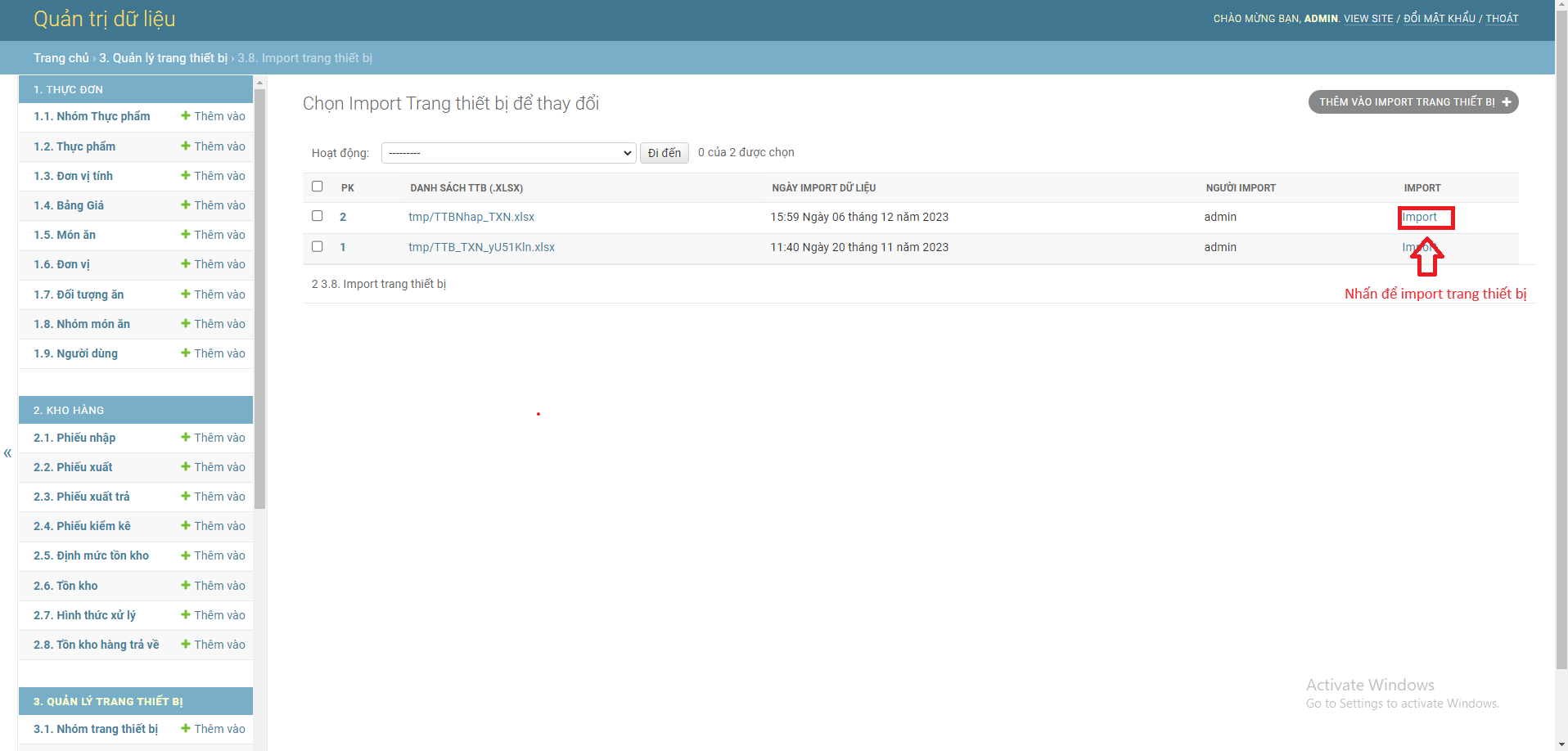Image resolution: width=1568 pixels, height=751 pixels.
Task: Click the plus icon beside 2.6 Tồn kho
Action: coord(185,586)
